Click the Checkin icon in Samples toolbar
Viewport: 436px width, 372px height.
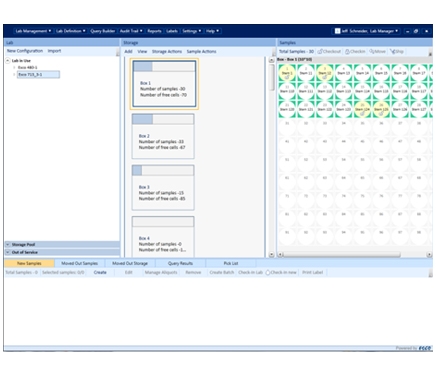347,51
